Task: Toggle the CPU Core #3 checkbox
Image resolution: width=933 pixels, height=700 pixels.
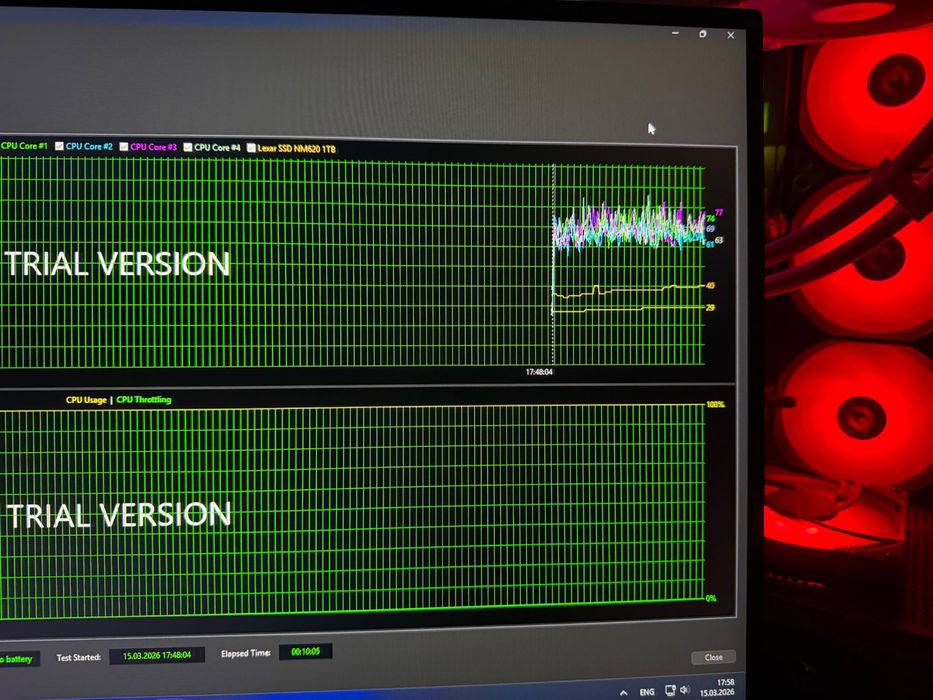Action: 124,146
